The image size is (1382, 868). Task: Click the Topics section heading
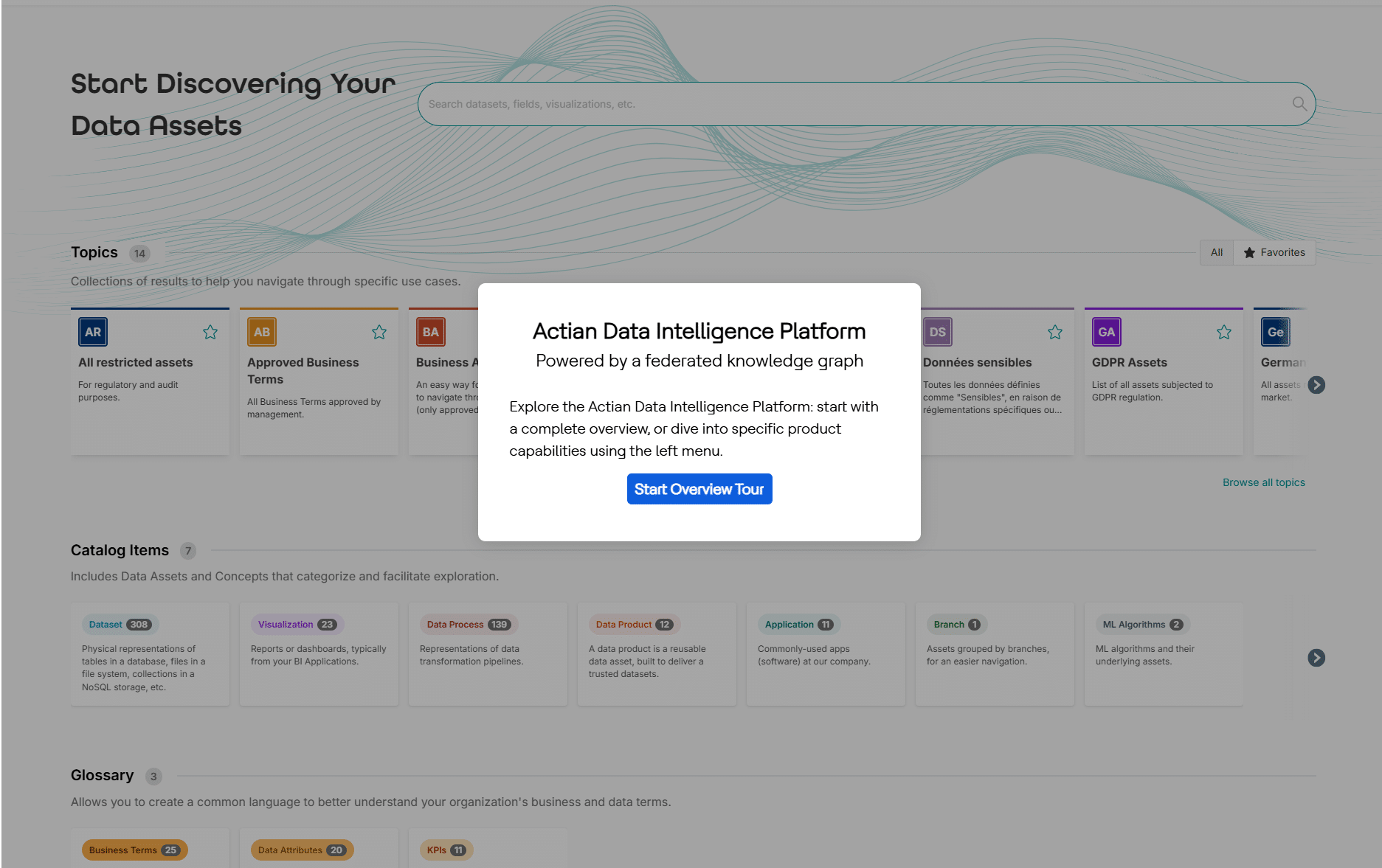pyautogui.click(x=94, y=252)
